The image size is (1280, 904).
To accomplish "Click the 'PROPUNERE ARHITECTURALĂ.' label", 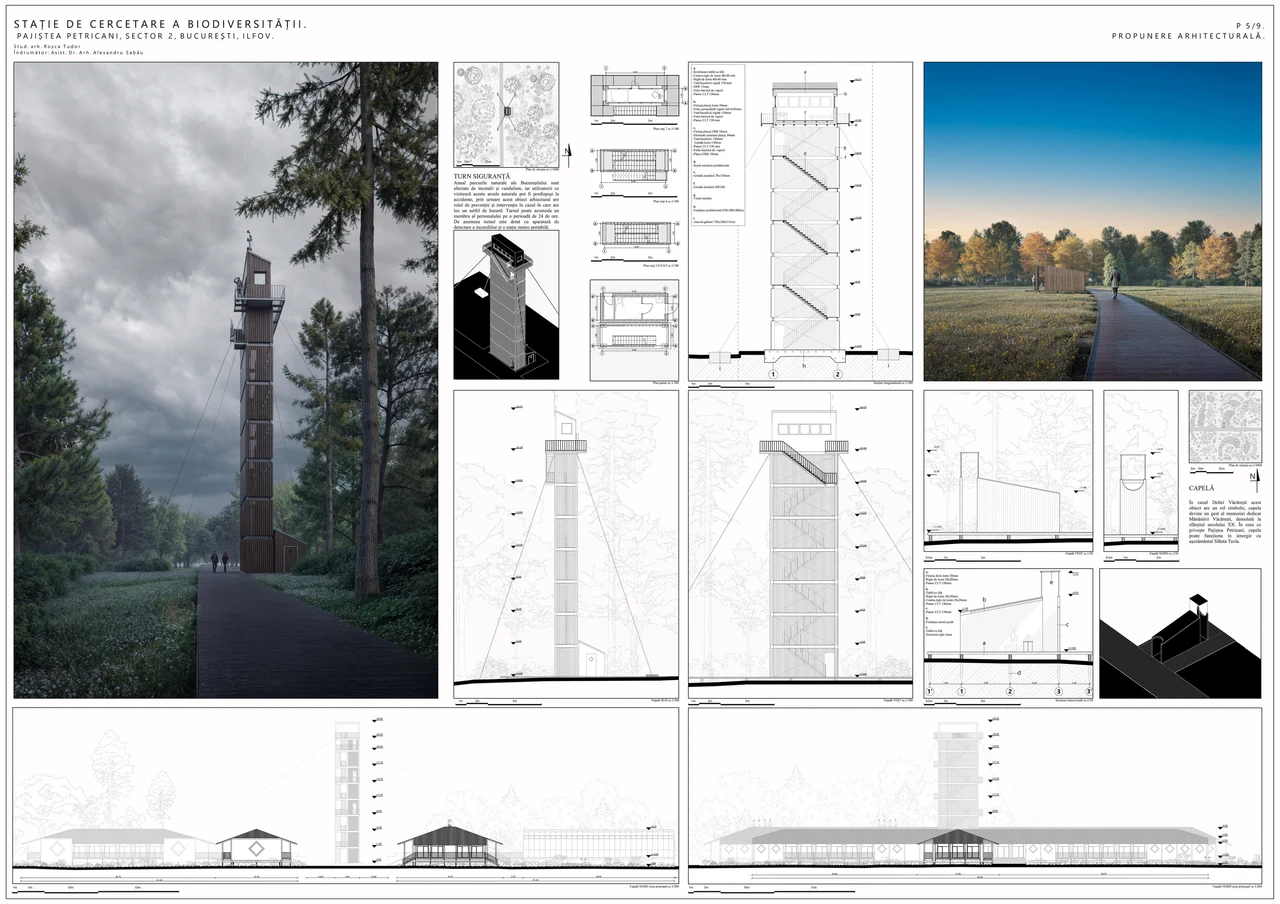I will point(1189,36).
